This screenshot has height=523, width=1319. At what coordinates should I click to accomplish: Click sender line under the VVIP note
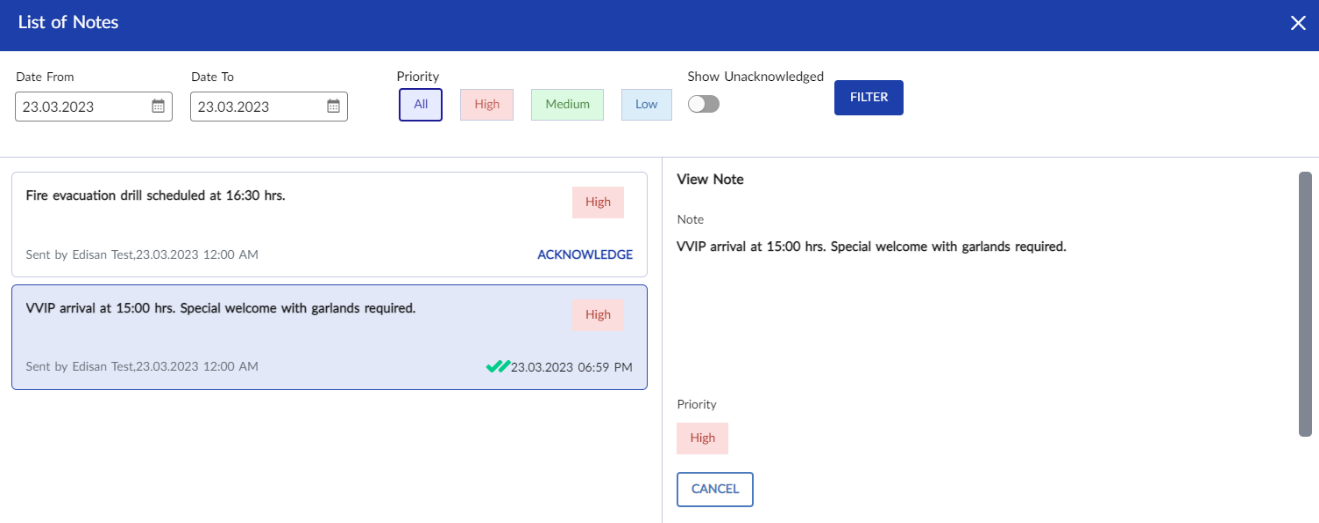pos(142,367)
